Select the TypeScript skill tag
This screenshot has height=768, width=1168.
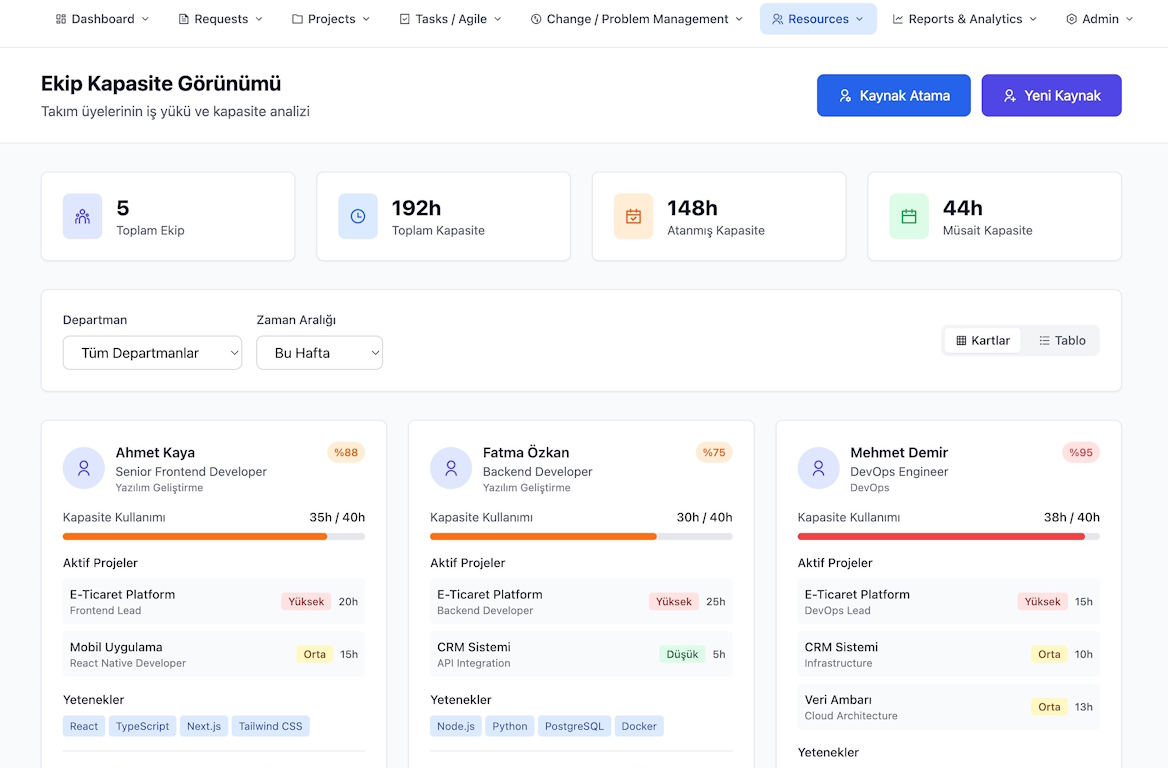click(x=142, y=726)
